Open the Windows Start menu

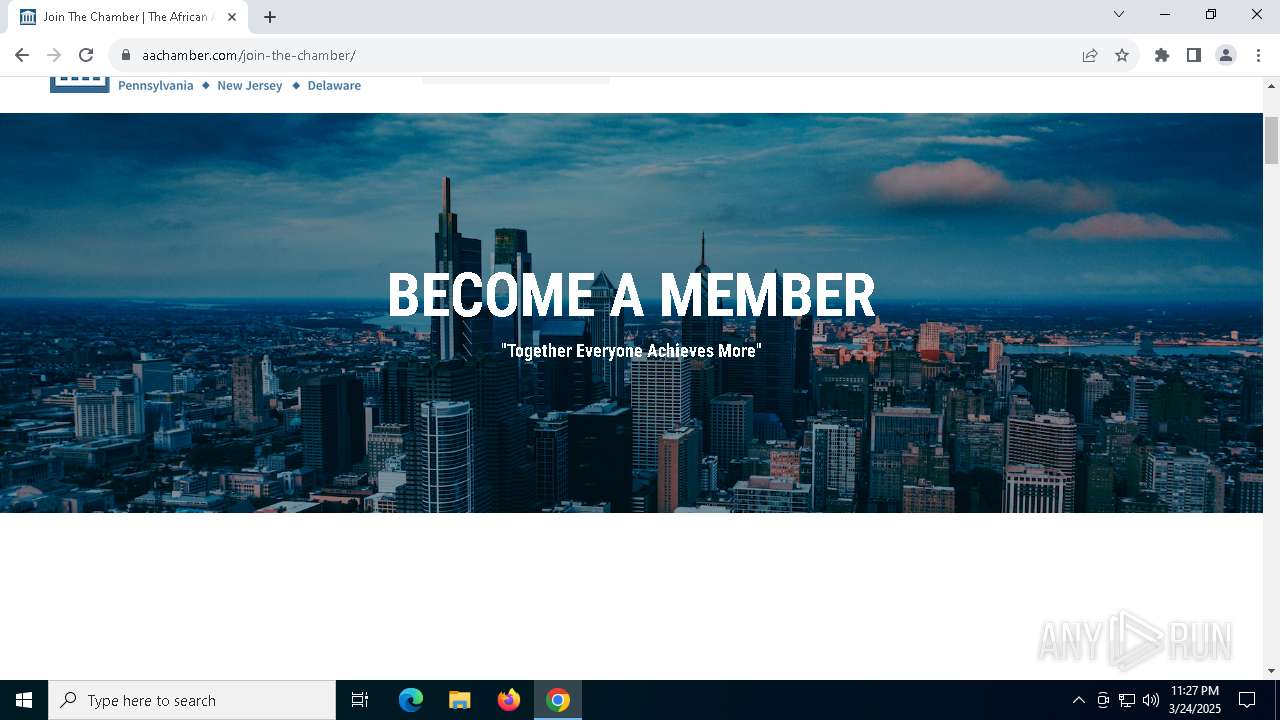[24, 700]
